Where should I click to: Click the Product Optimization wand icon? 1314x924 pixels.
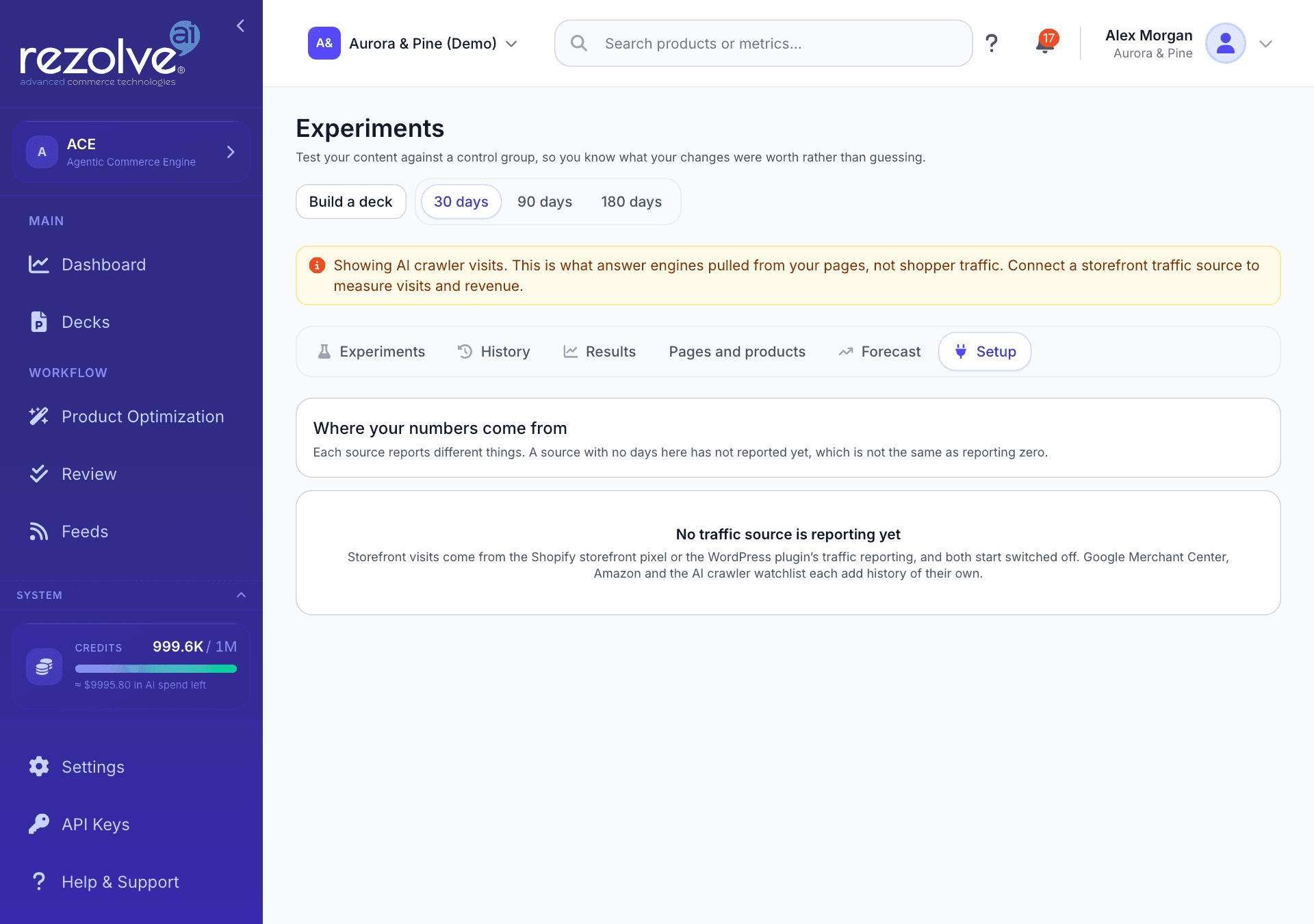[x=39, y=416]
